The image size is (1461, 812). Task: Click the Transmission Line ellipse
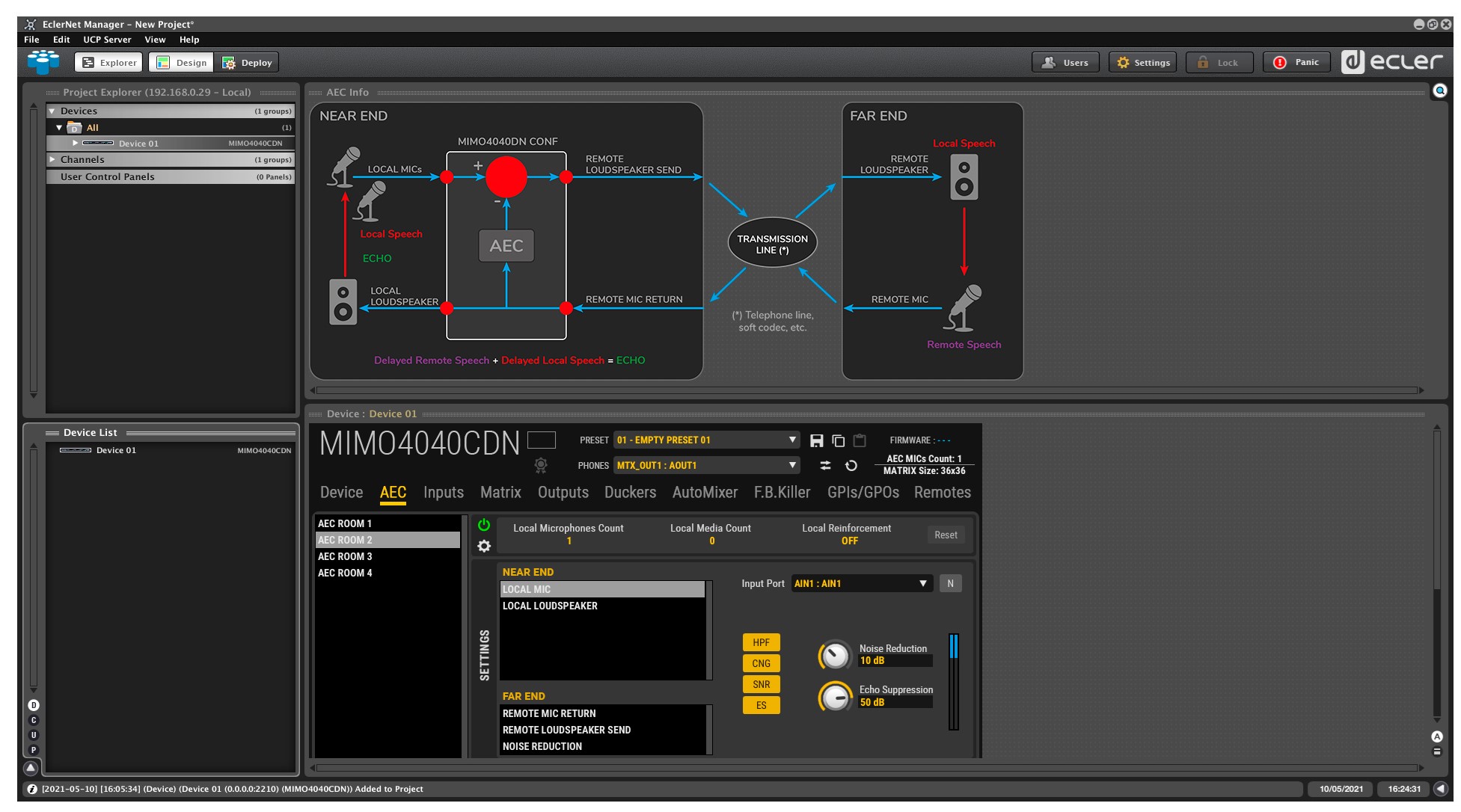772,243
